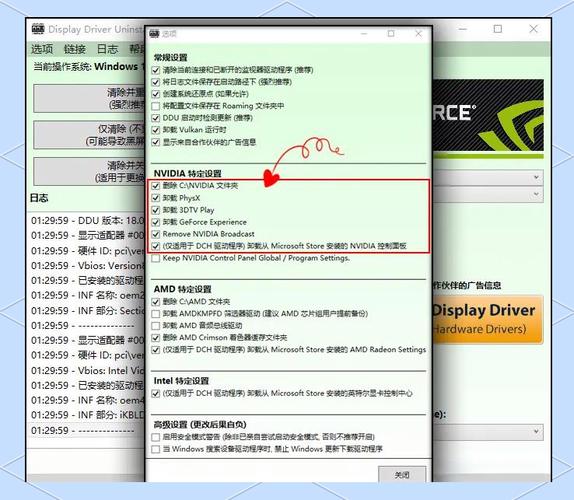The image size is (574, 500).
Task: Enable safe mode warning checkbox (启用安全模式警告)
Action: coord(156,437)
